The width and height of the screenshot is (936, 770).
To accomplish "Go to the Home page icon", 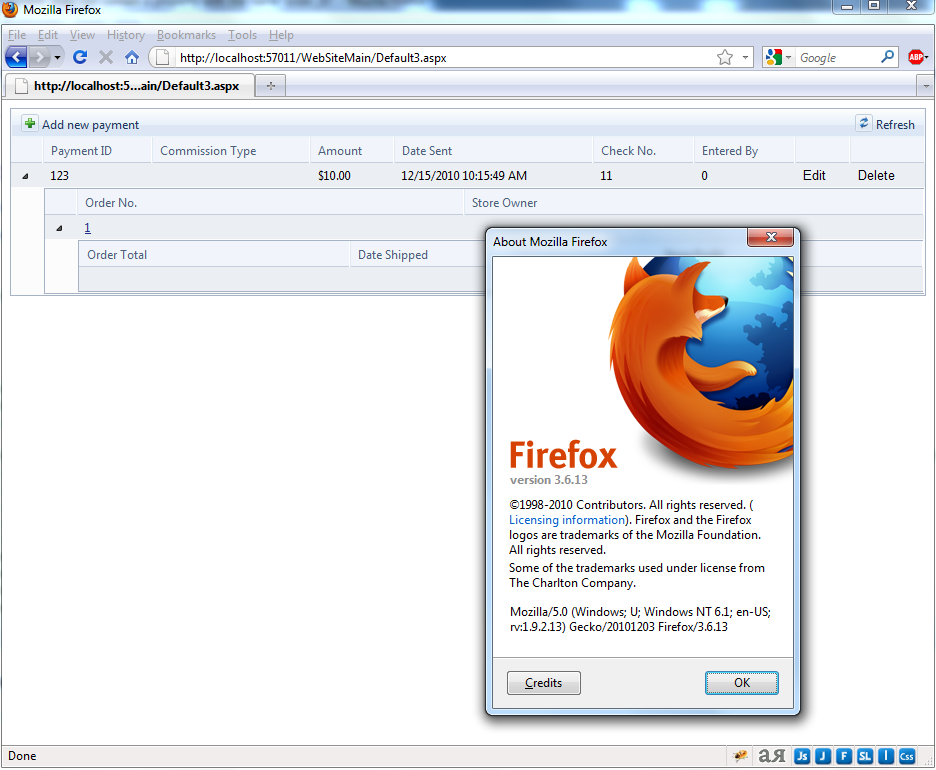I will (132, 57).
